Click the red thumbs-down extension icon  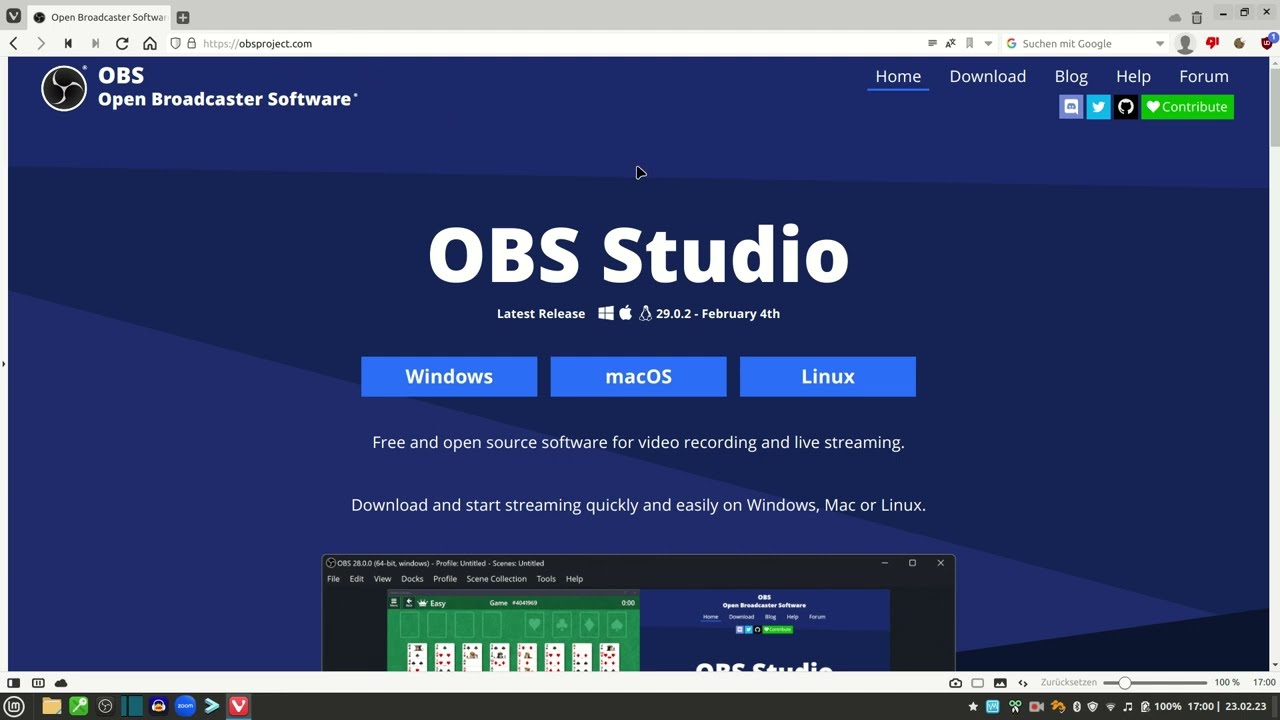[x=1213, y=43]
